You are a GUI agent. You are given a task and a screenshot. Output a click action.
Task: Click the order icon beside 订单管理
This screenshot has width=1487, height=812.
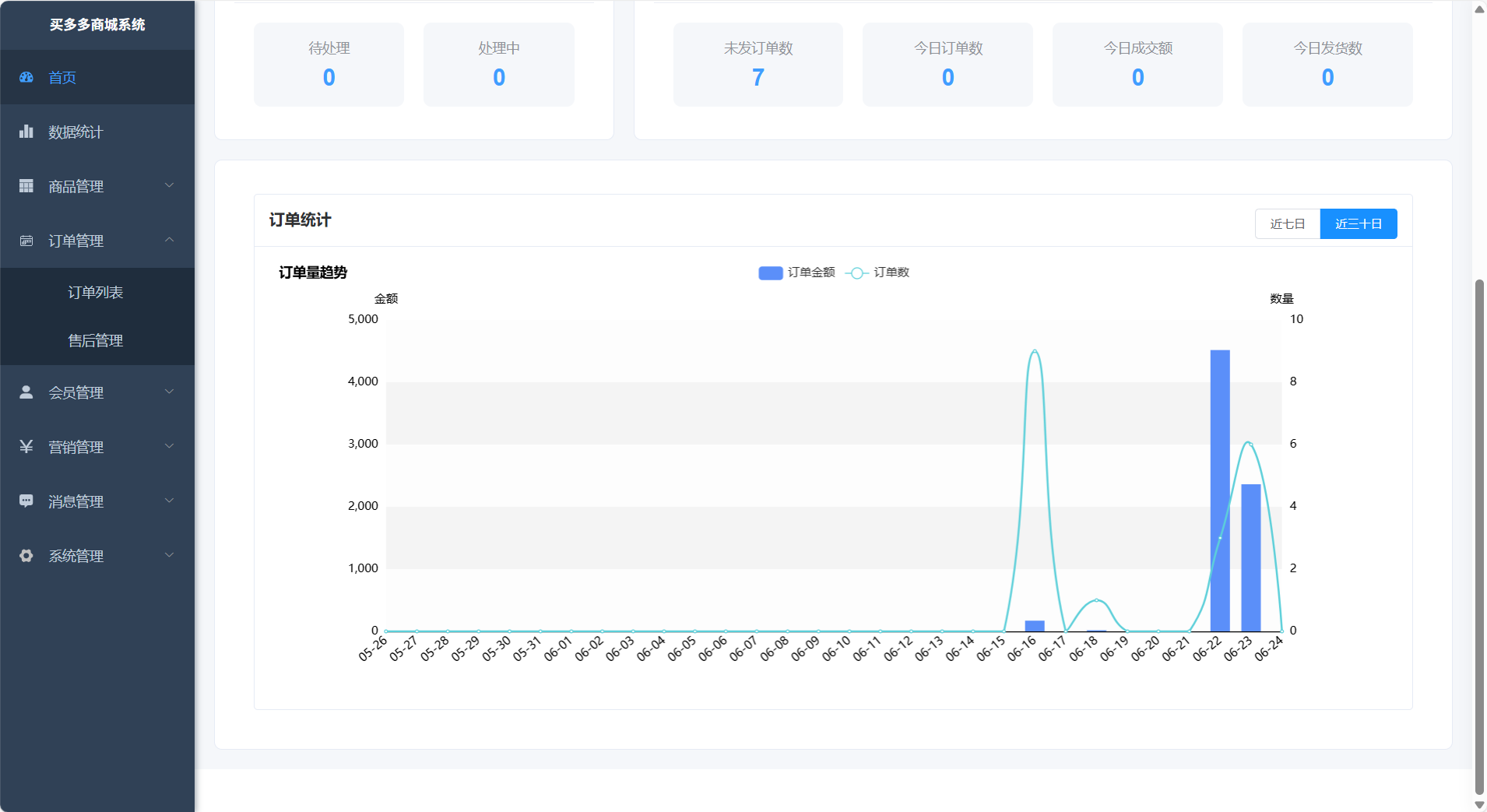26,241
